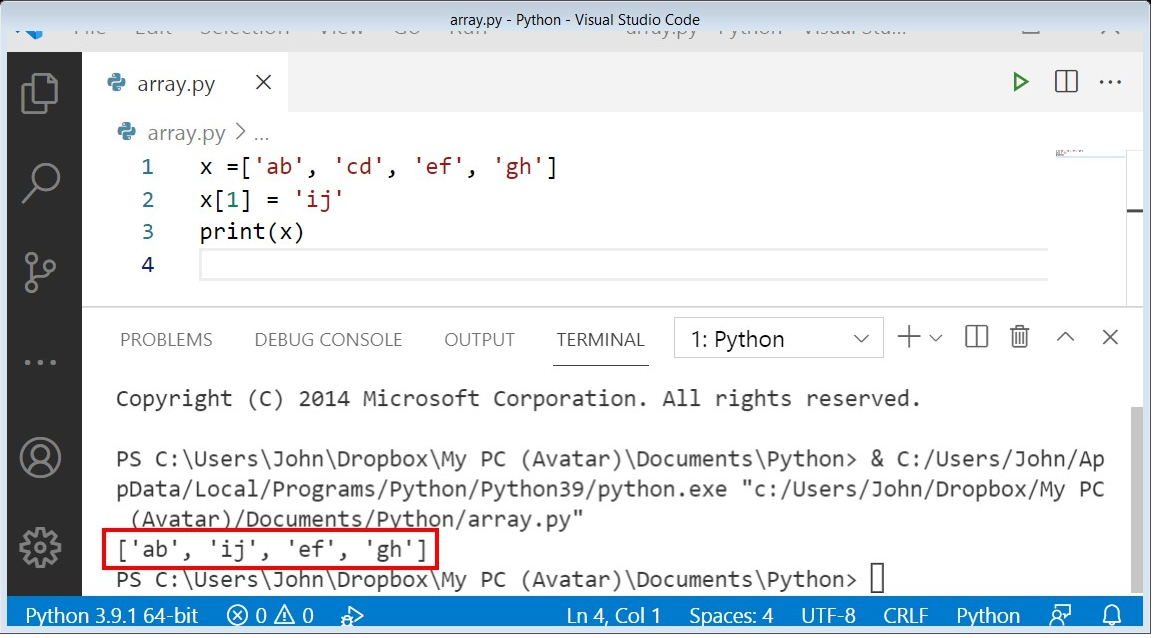Change line ending by clicking CRLF

(905, 615)
